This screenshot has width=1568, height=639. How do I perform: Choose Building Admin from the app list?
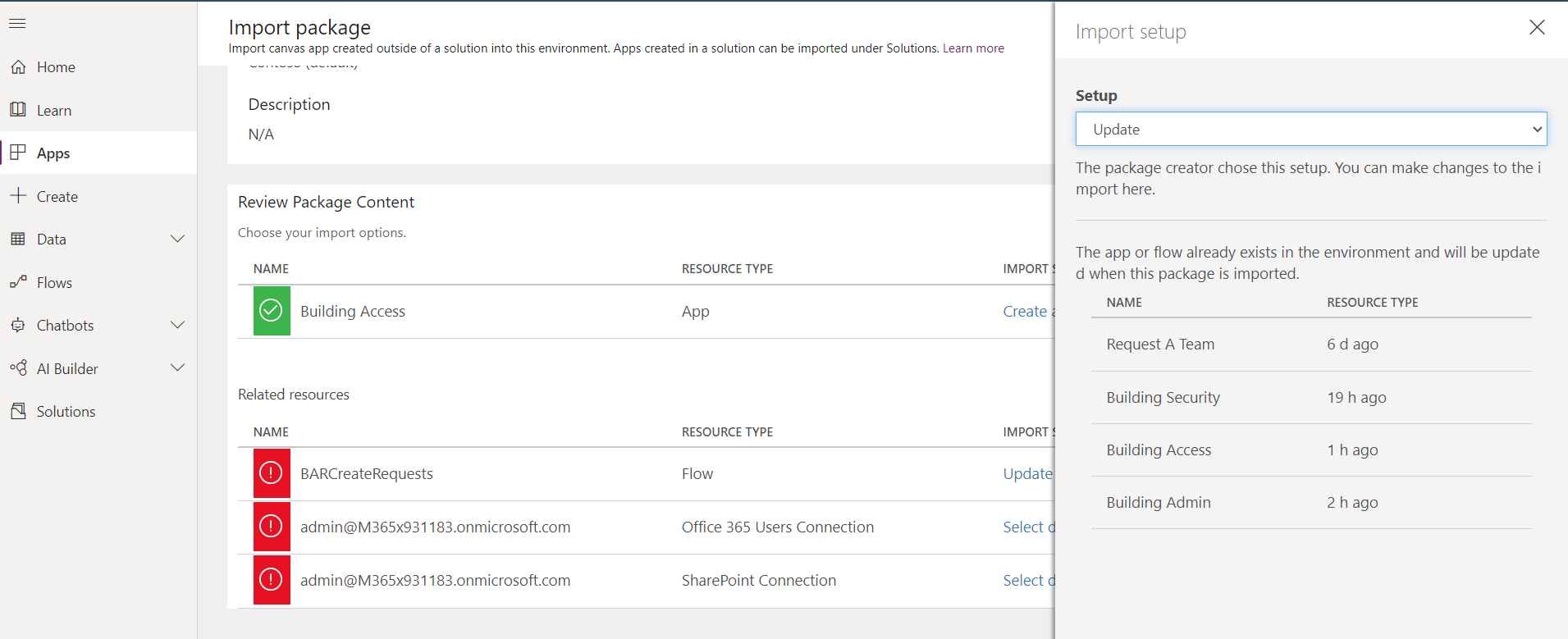[x=1158, y=503]
